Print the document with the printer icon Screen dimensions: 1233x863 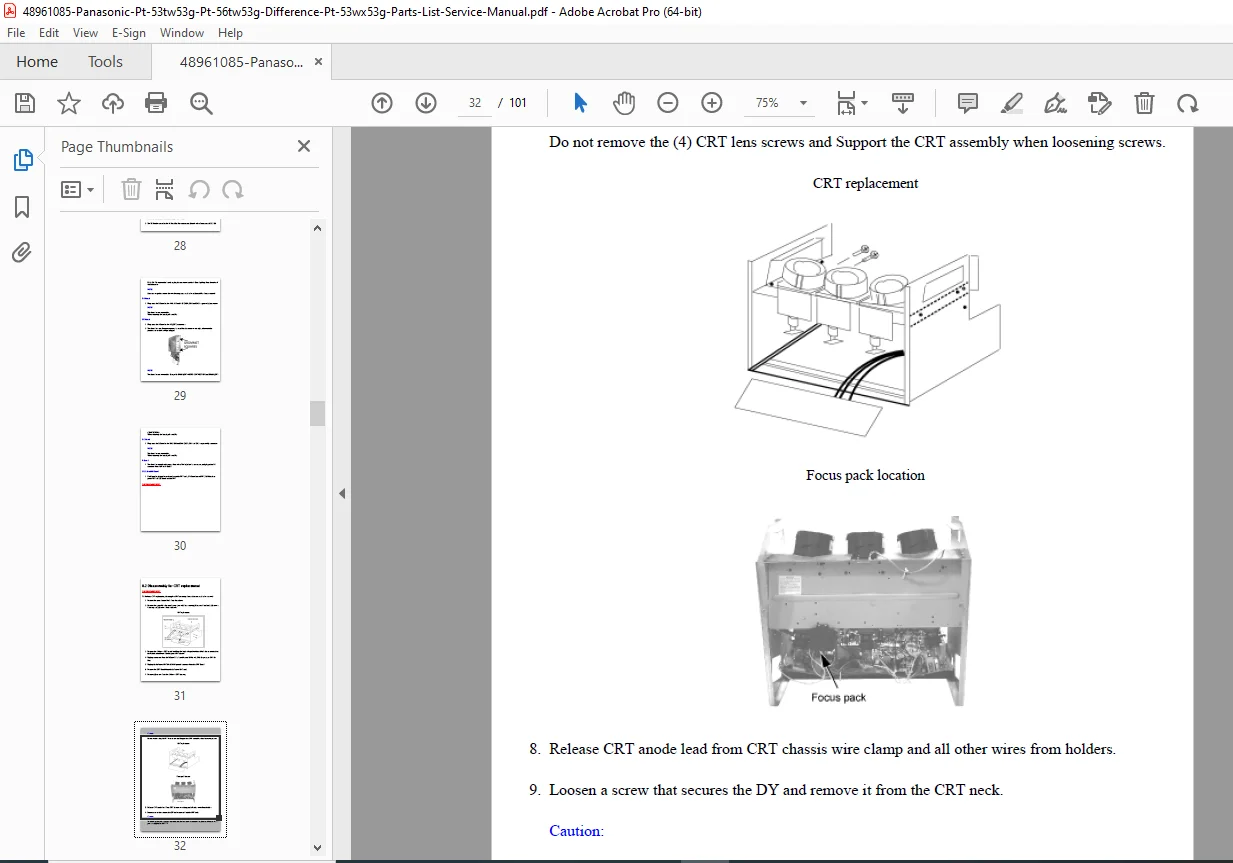156,103
